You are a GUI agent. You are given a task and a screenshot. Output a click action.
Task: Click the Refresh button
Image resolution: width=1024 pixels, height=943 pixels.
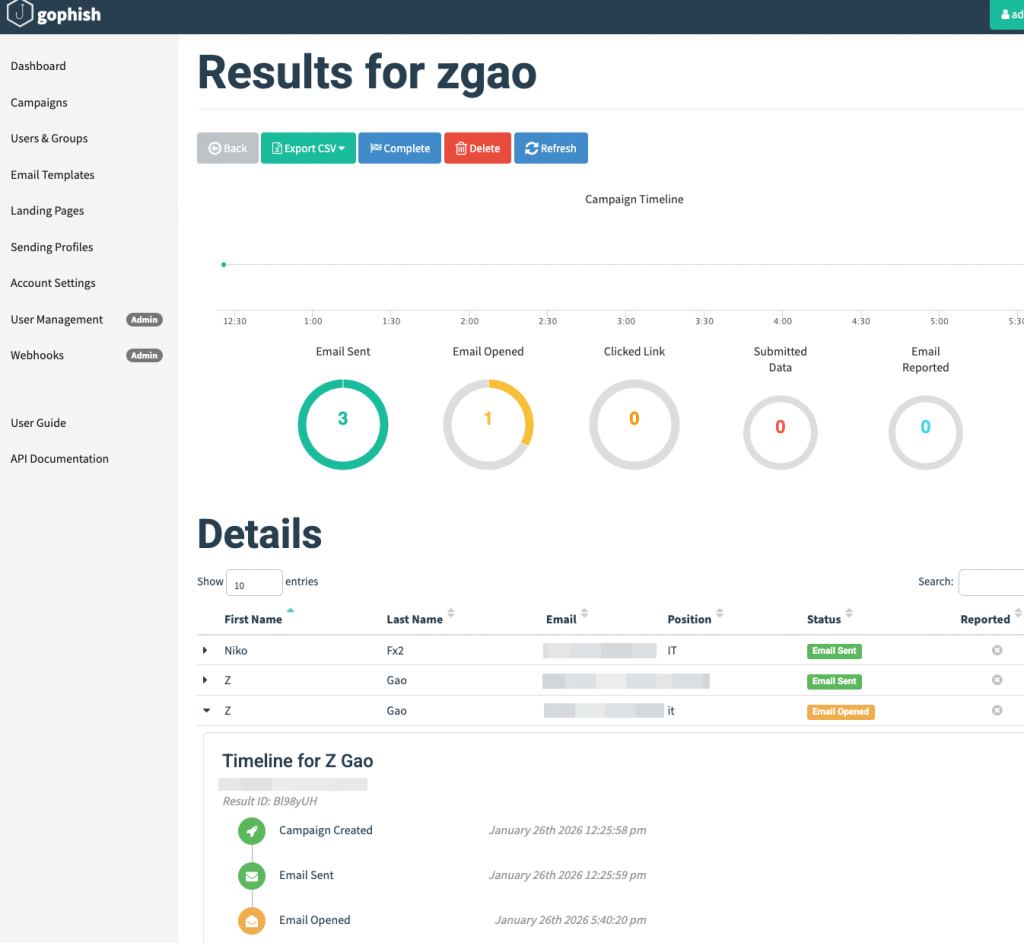tap(551, 148)
